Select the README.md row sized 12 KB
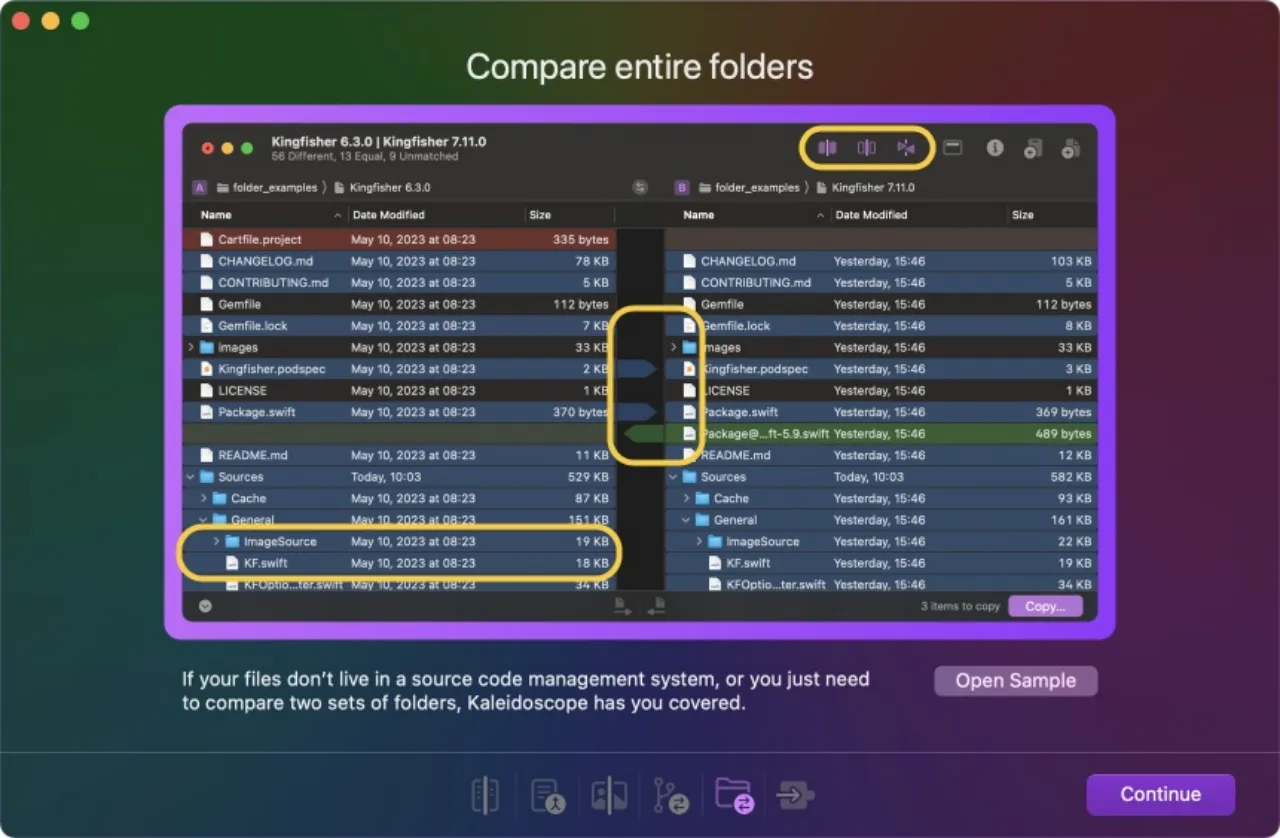Image resolution: width=1280 pixels, height=838 pixels. (x=881, y=455)
